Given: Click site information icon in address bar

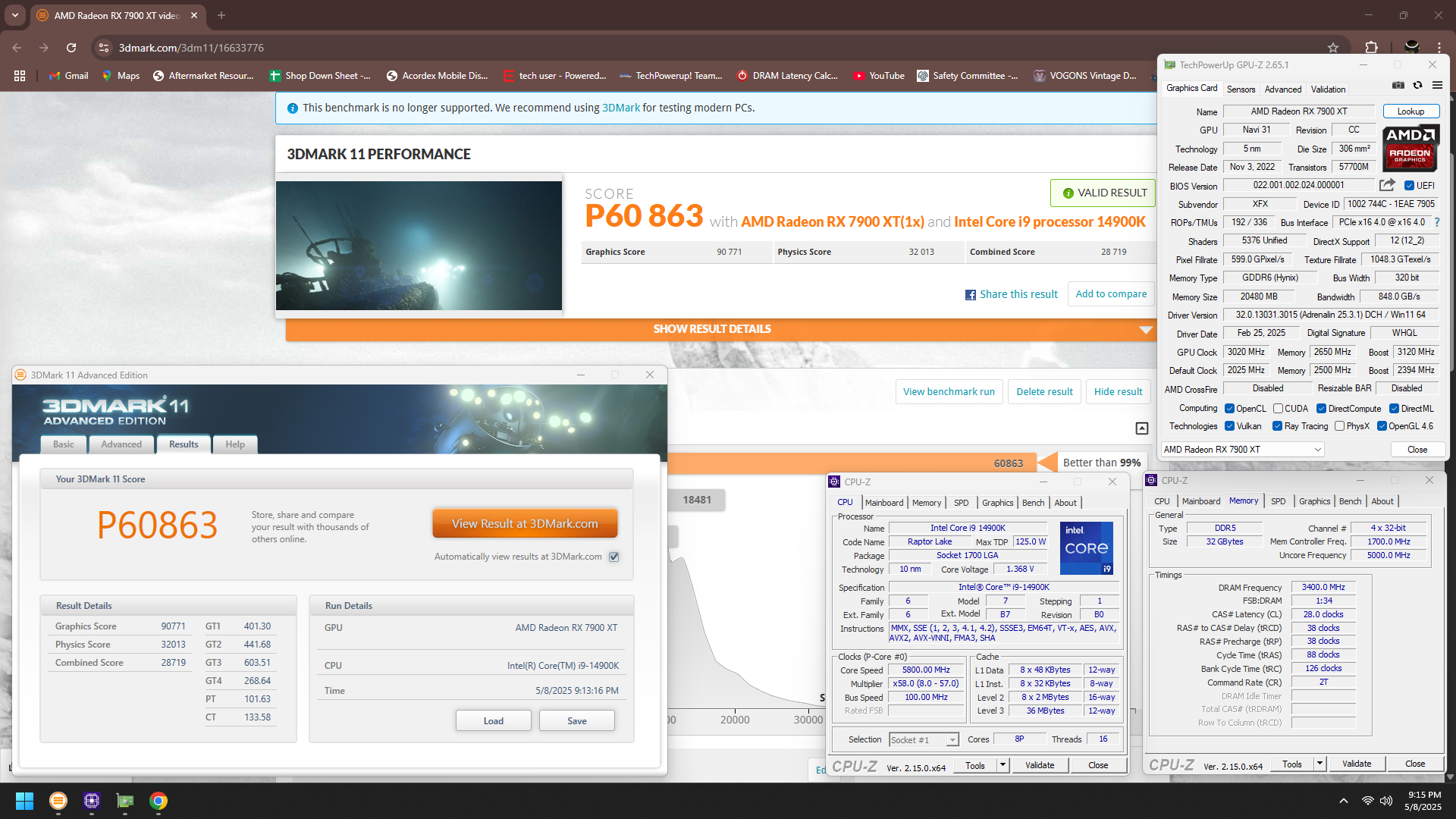Looking at the screenshot, I should coord(104,48).
